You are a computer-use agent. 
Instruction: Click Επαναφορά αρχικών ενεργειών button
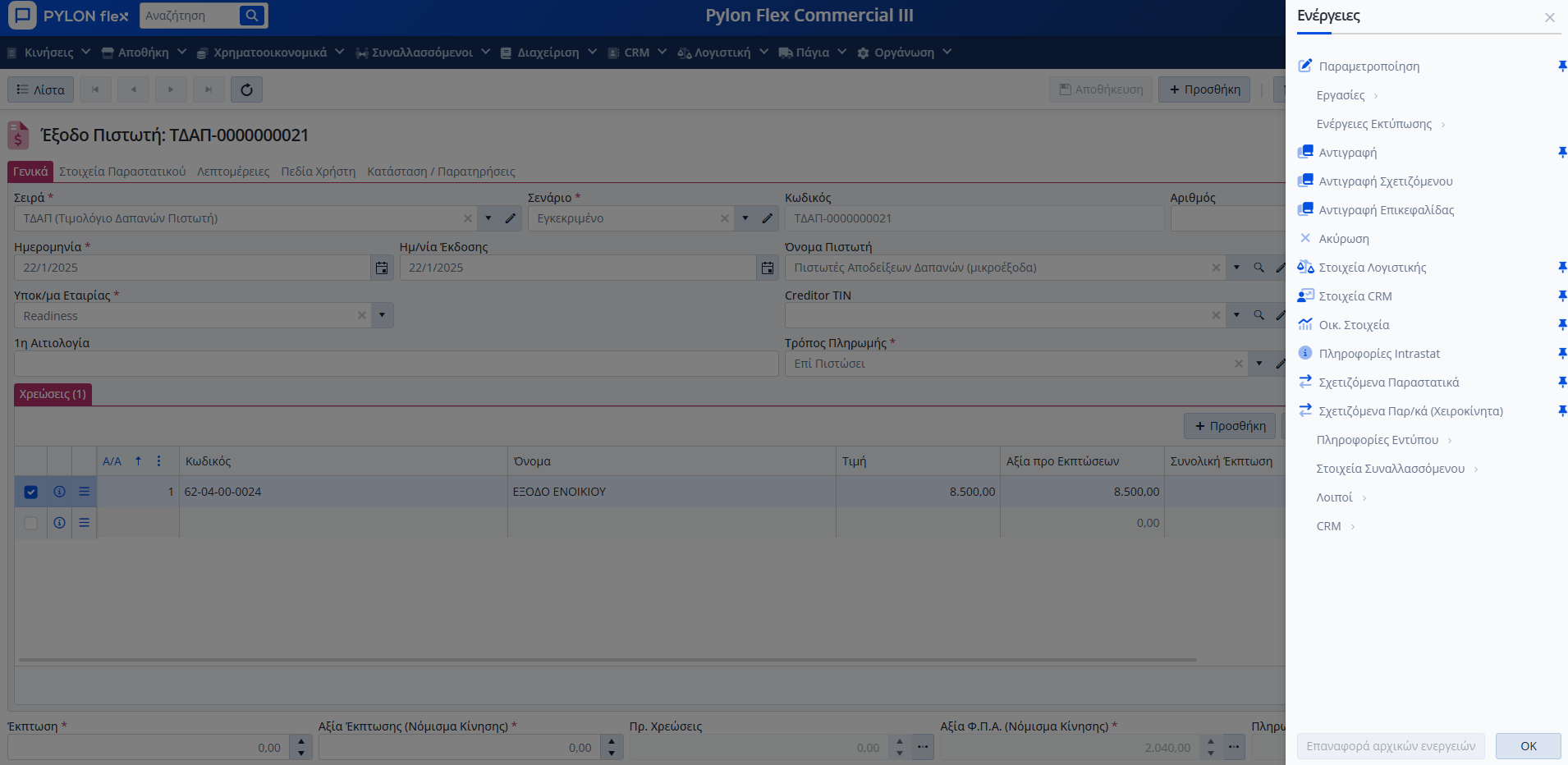pyautogui.click(x=1391, y=746)
